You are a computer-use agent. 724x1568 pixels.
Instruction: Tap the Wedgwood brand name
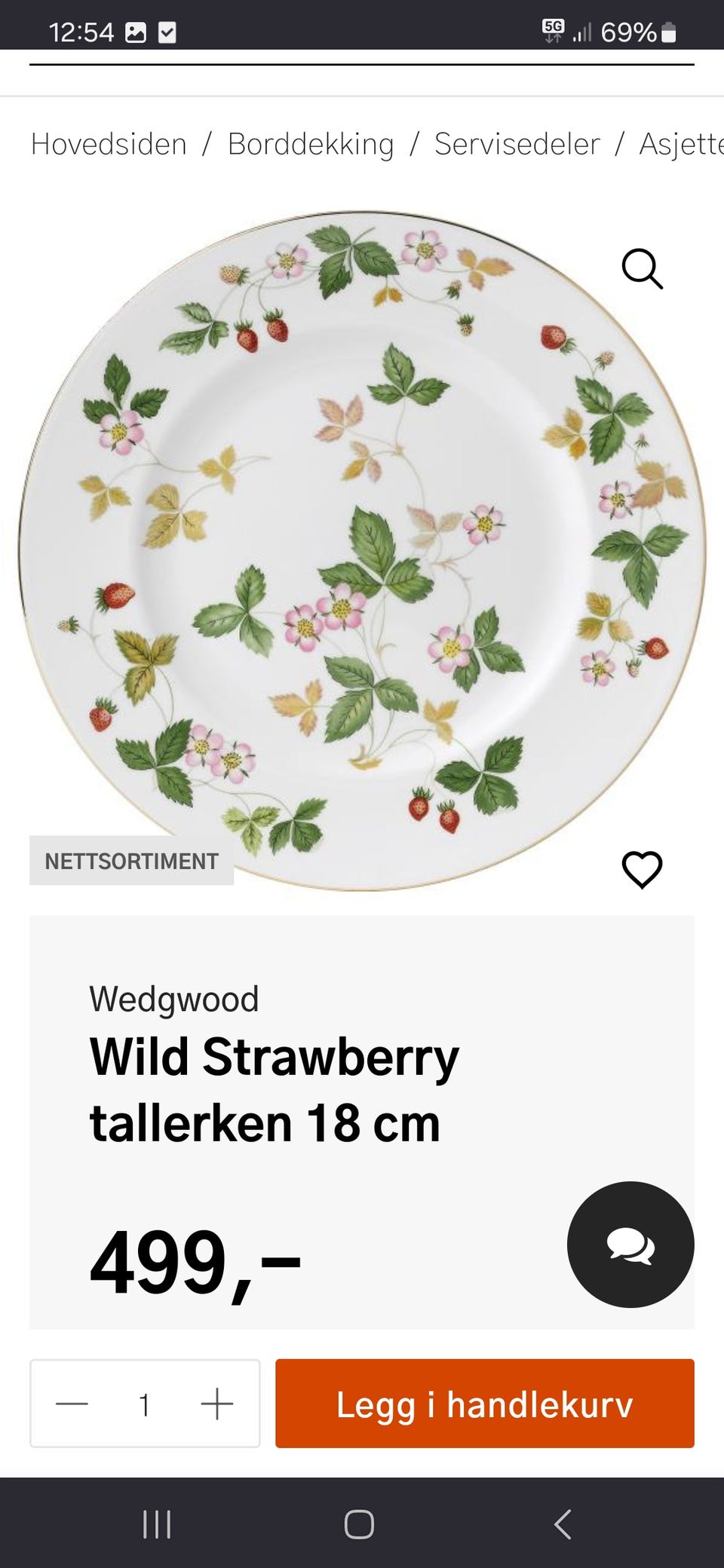[174, 999]
